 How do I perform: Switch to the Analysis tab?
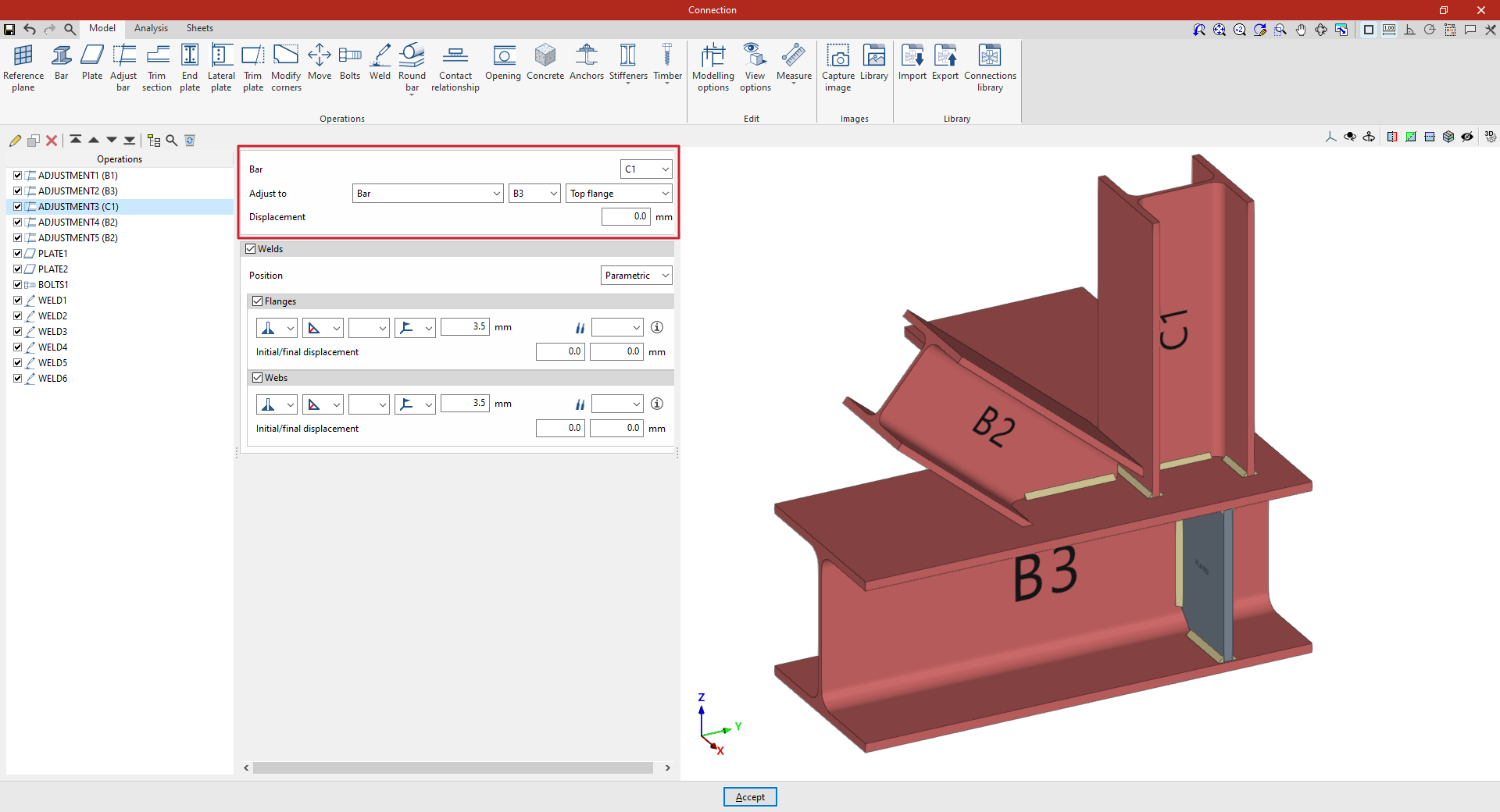tap(151, 28)
